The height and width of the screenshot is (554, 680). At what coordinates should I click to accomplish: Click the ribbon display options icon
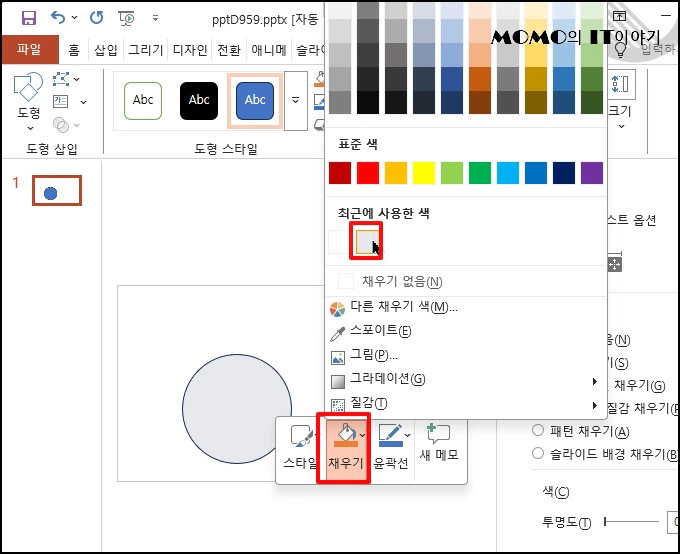point(620,16)
